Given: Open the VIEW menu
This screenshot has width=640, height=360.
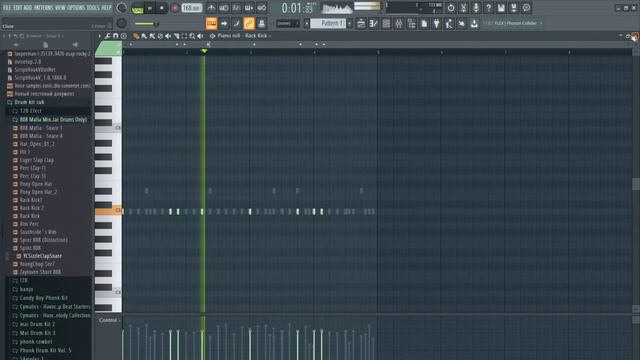Looking at the screenshot, I should 60,8.
